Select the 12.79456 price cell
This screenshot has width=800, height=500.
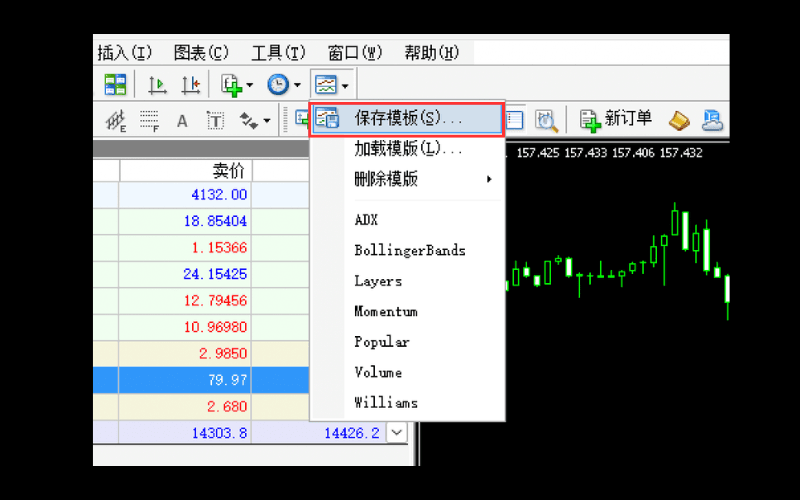[x=186, y=301]
